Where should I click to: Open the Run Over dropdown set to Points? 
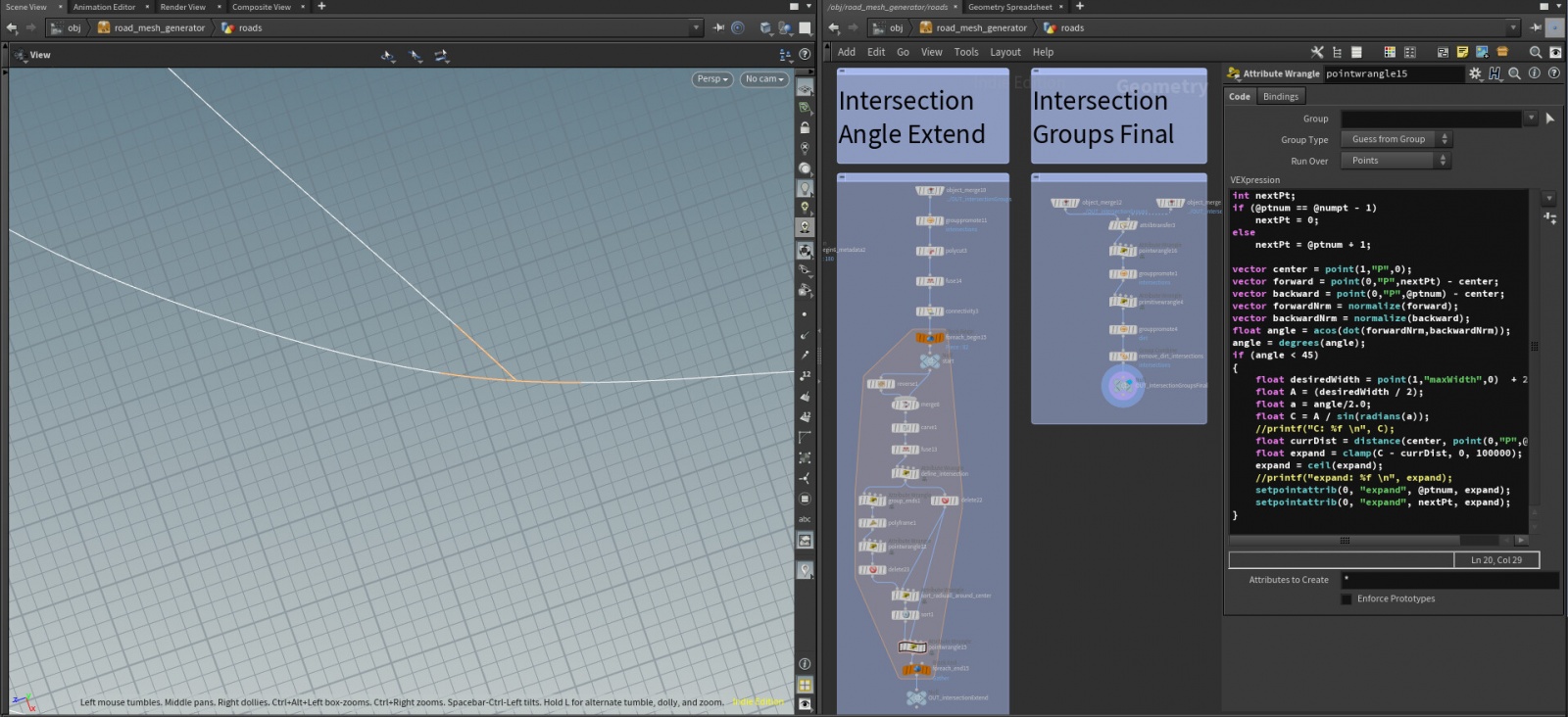tap(1396, 161)
